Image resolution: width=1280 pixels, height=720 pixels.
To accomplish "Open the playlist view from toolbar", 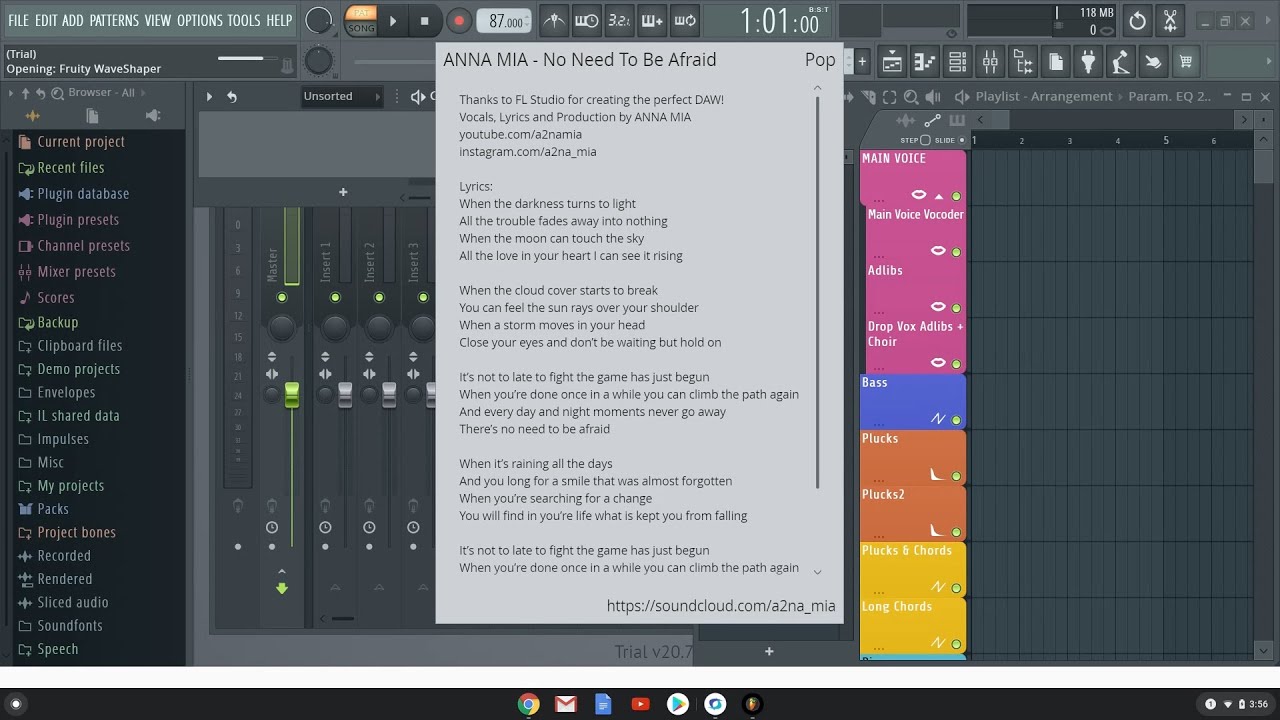I will [x=892, y=62].
